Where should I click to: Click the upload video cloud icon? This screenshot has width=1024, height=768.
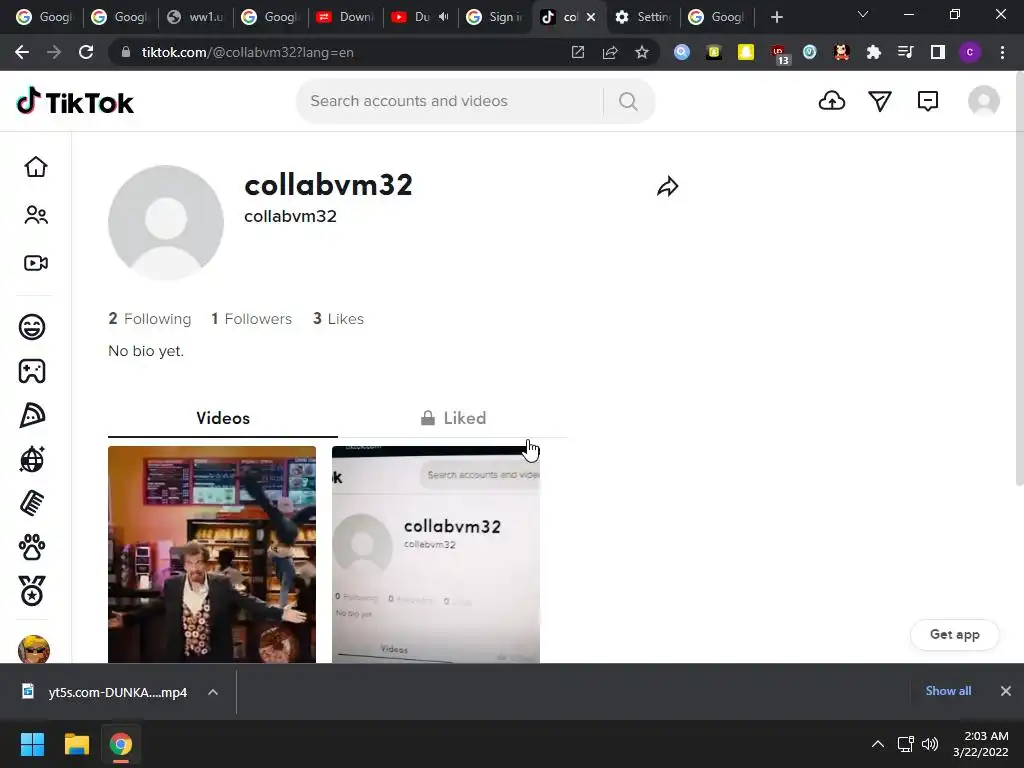pyautogui.click(x=831, y=101)
